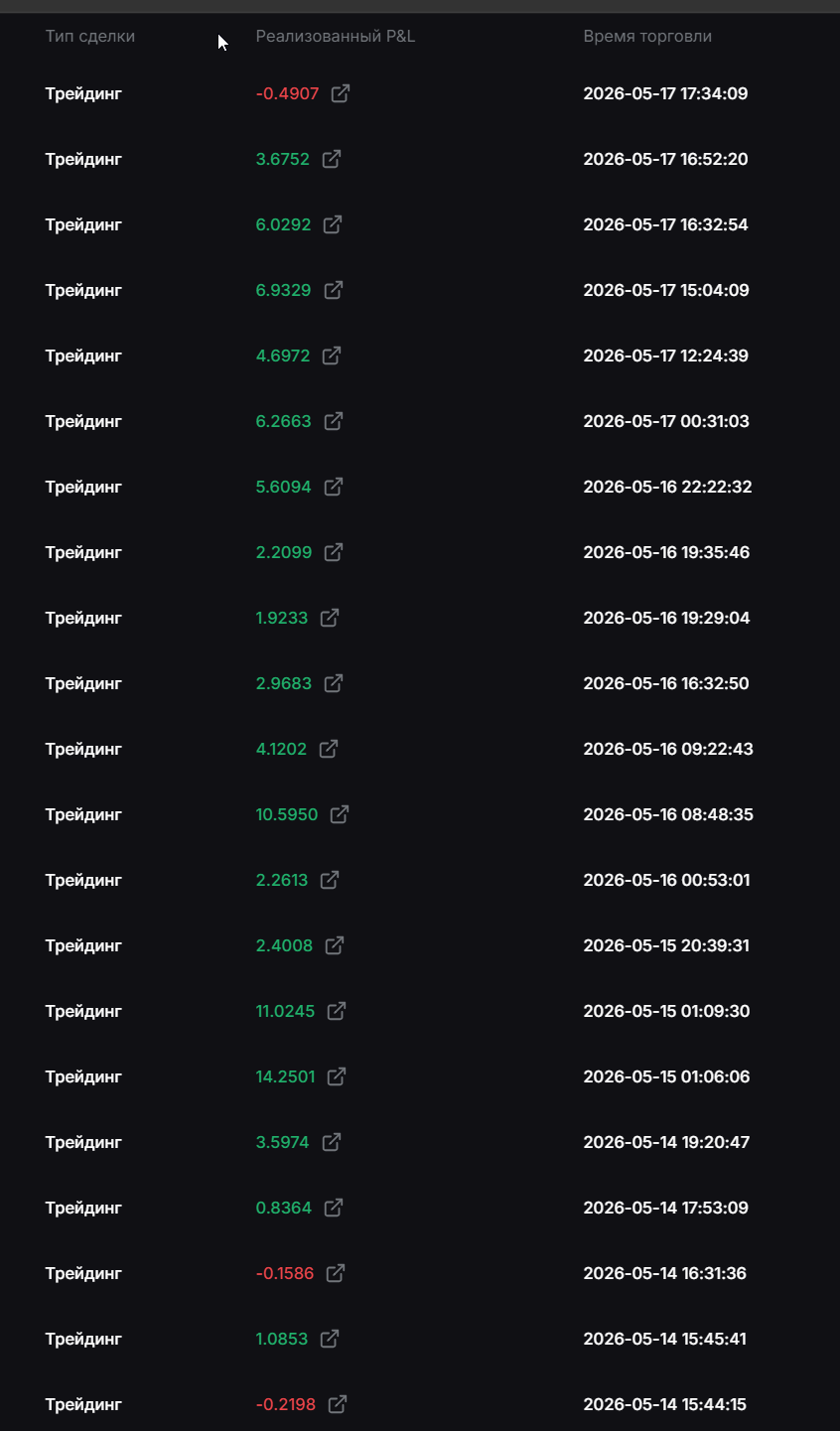
Task: Select the P&L value 1.9233
Action: click(282, 618)
